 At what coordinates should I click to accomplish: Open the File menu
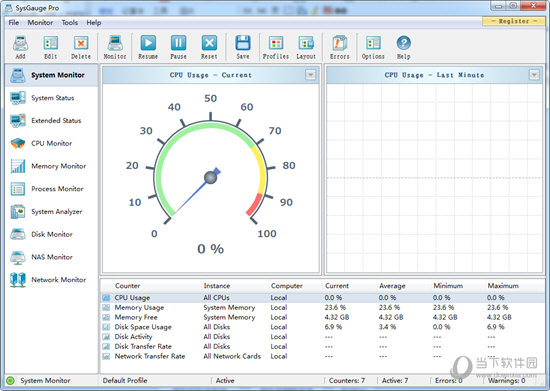(14, 22)
